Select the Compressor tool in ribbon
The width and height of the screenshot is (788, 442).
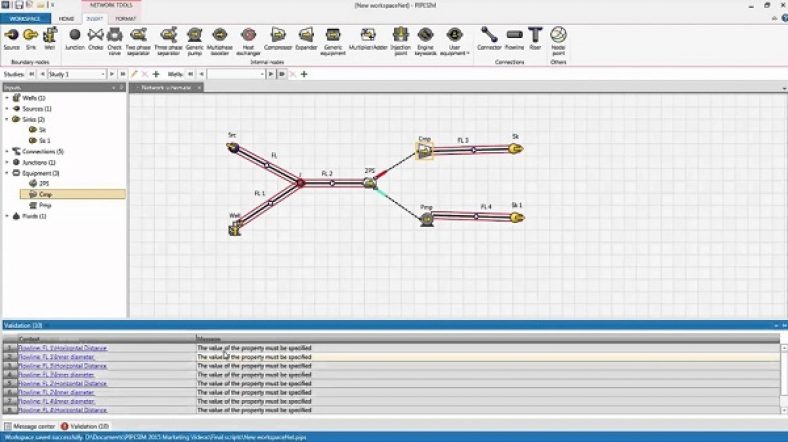[x=278, y=40]
